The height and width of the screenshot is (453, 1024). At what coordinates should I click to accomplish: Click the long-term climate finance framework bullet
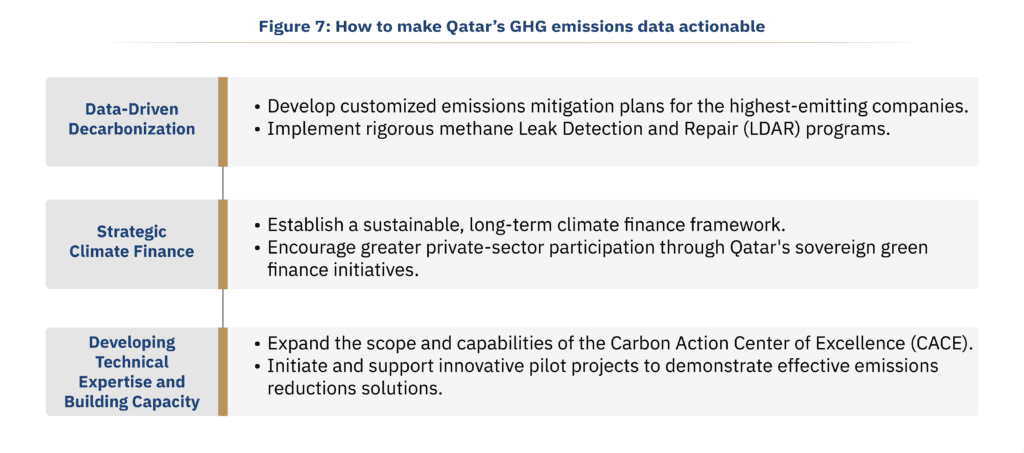pos(519,225)
